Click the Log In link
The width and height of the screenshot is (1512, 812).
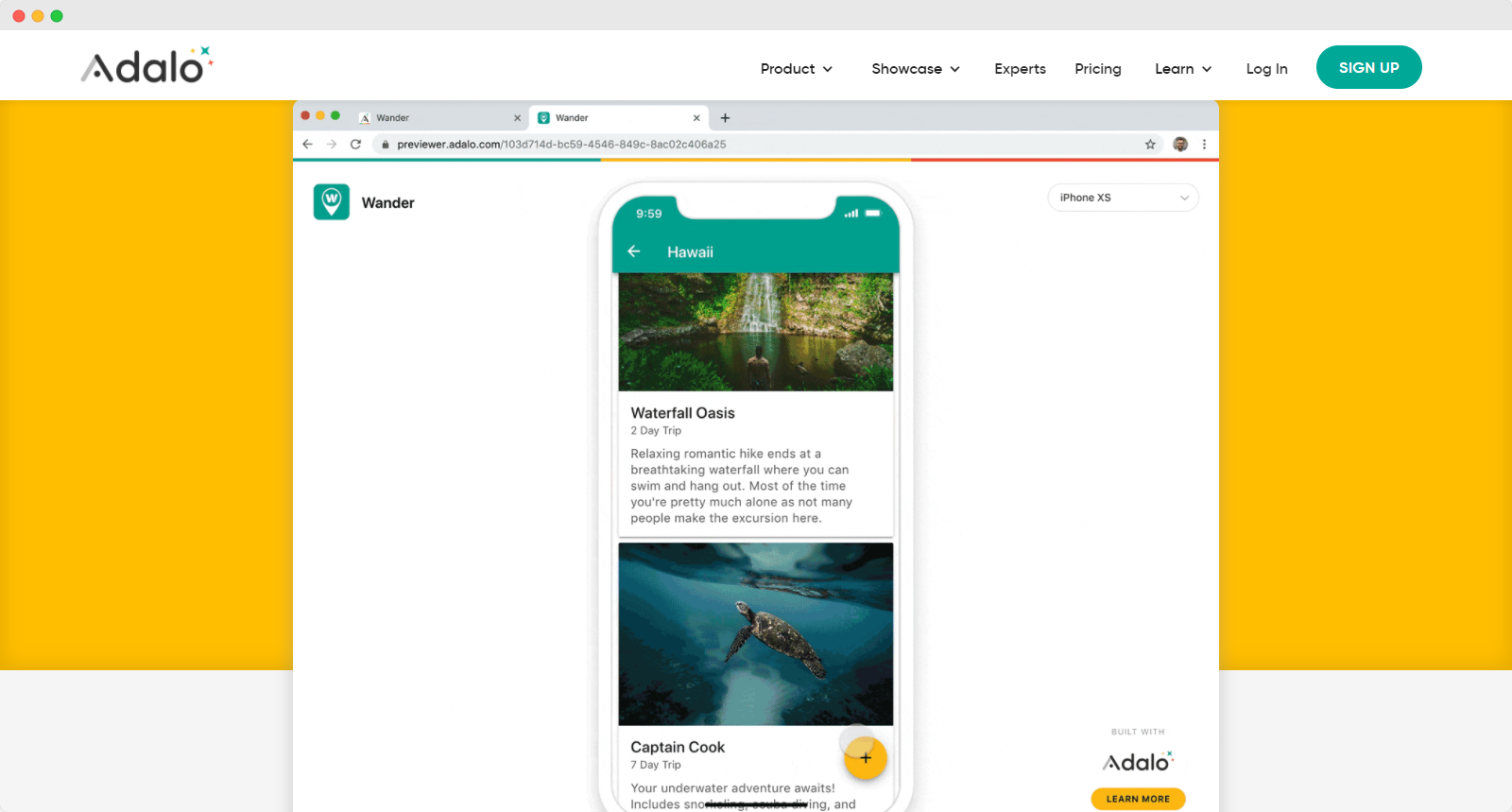(x=1266, y=69)
